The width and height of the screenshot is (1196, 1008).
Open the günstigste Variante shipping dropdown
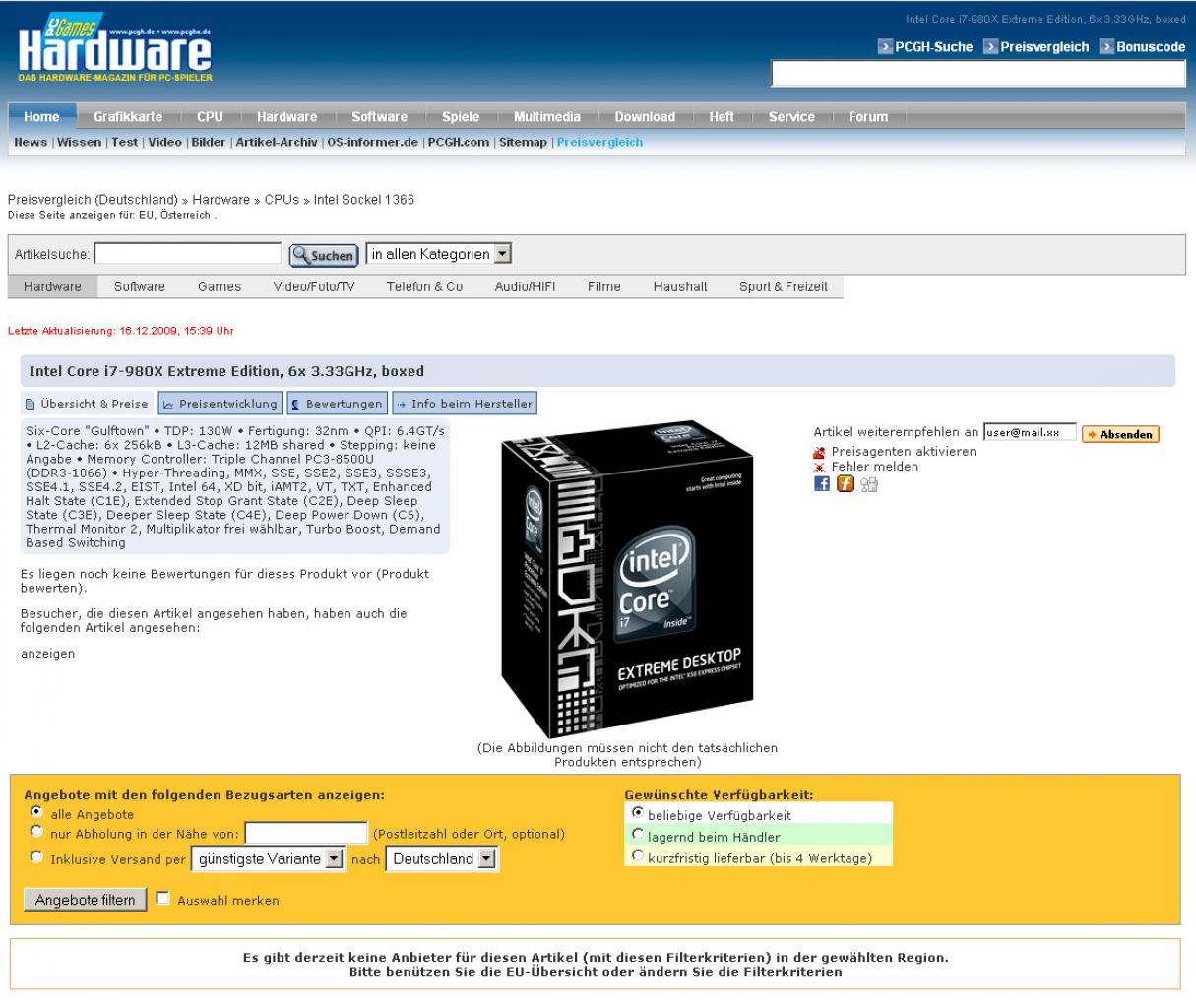pos(269,858)
